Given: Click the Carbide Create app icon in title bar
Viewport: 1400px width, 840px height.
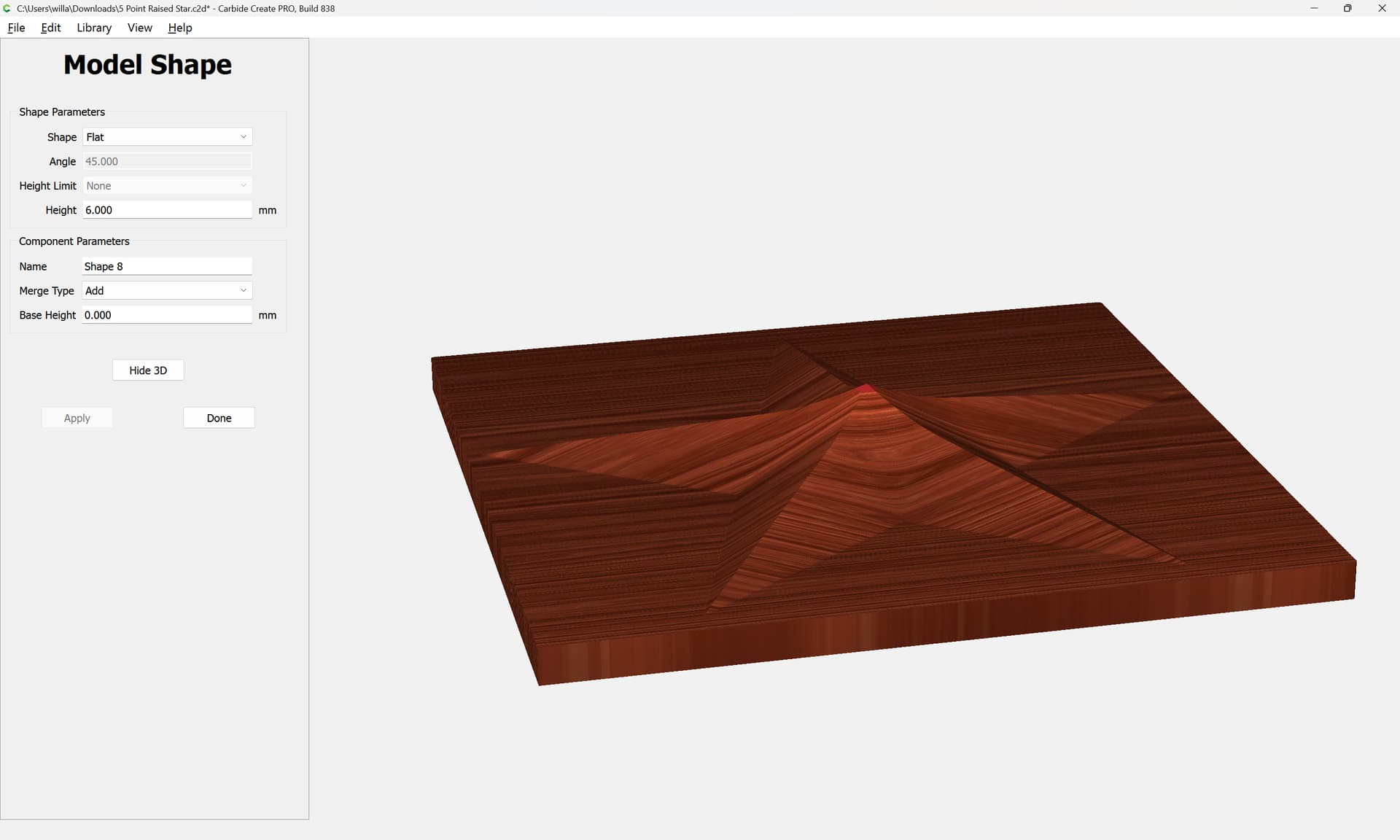Looking at the screenshot, I should [7, 8].
